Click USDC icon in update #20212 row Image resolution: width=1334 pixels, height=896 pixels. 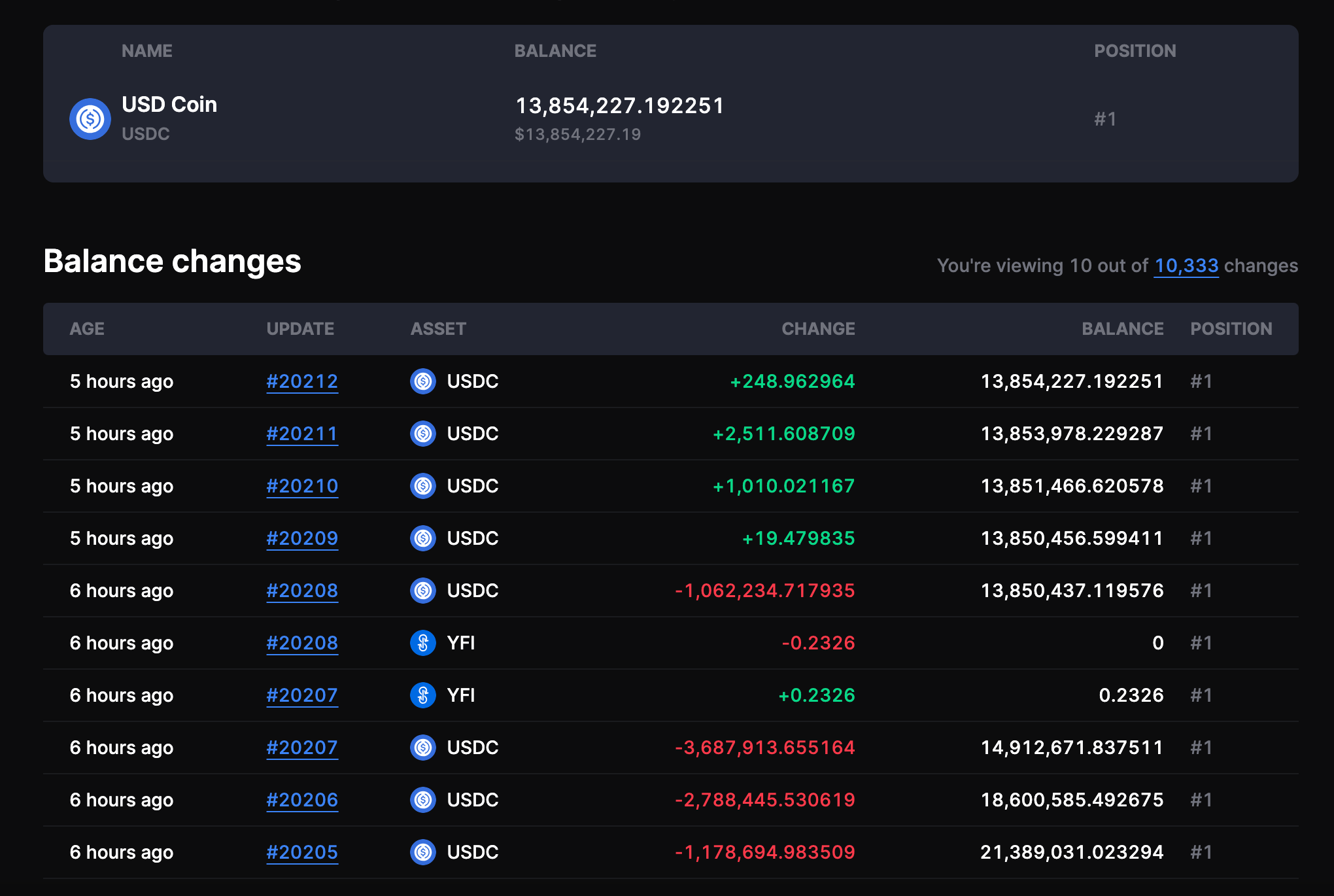coord(423,381)
